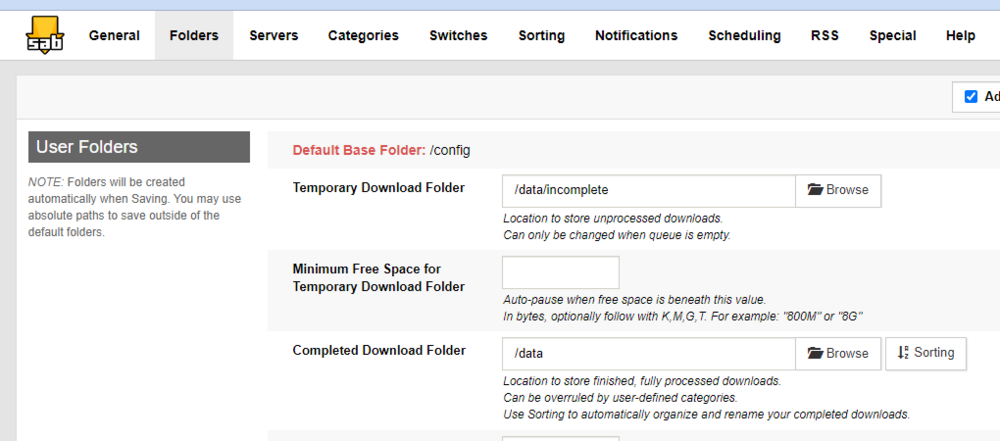The height and width of the screenshot is (441, 1000).
Task: Click the Completed Download Folder path field
Action: pyautogui.click(x=649, y=354)
